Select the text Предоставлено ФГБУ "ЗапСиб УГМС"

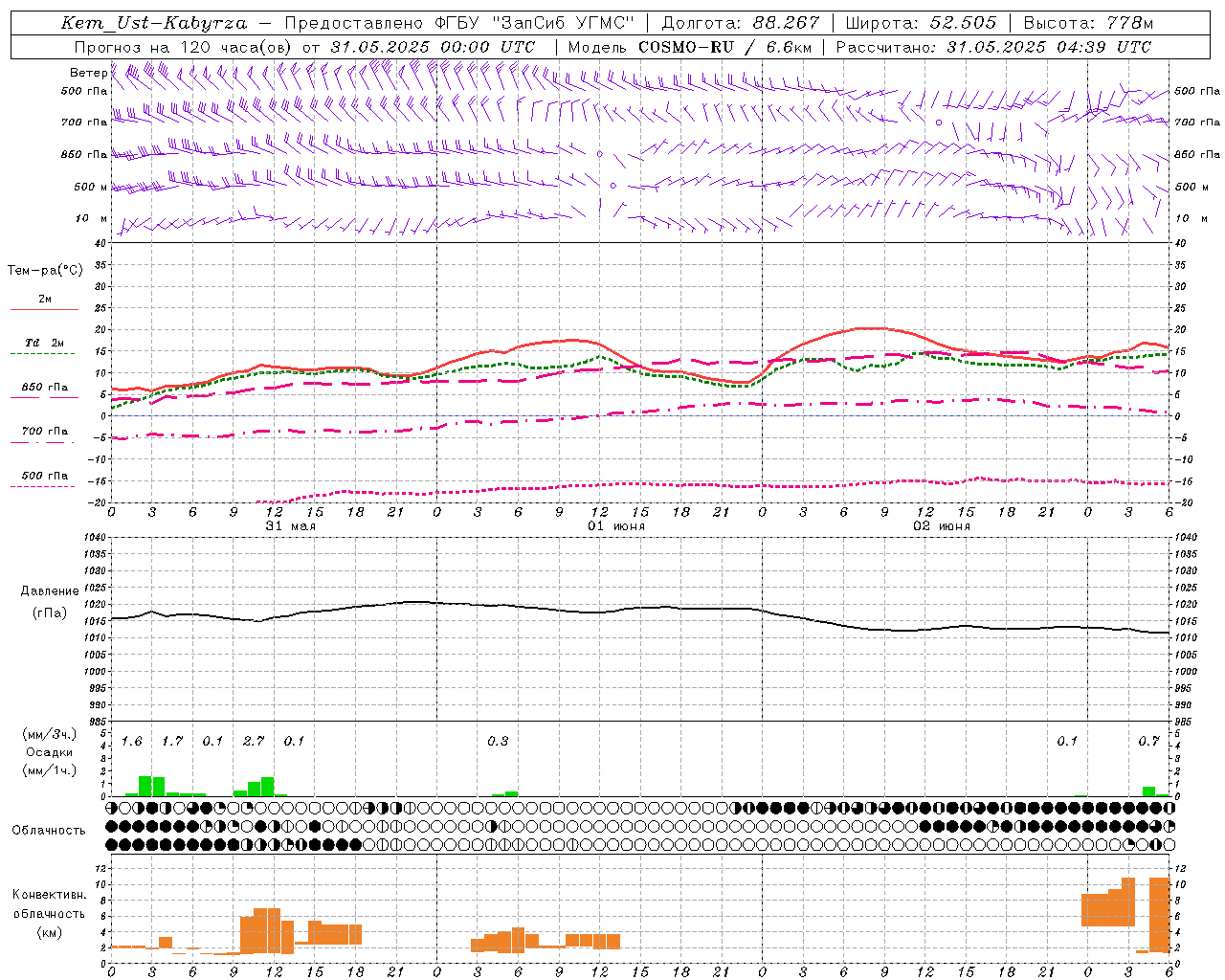(460, 23)
